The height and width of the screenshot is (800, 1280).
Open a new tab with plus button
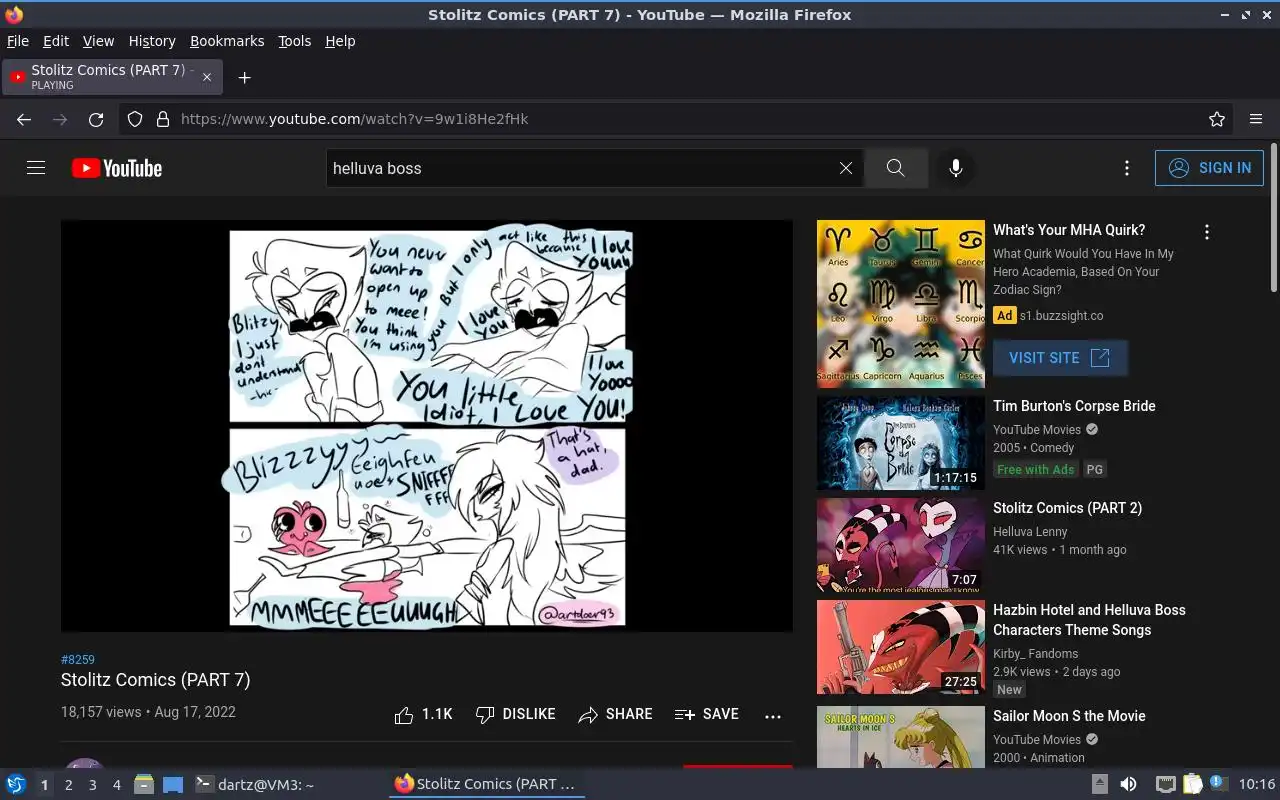pos(244,77)
